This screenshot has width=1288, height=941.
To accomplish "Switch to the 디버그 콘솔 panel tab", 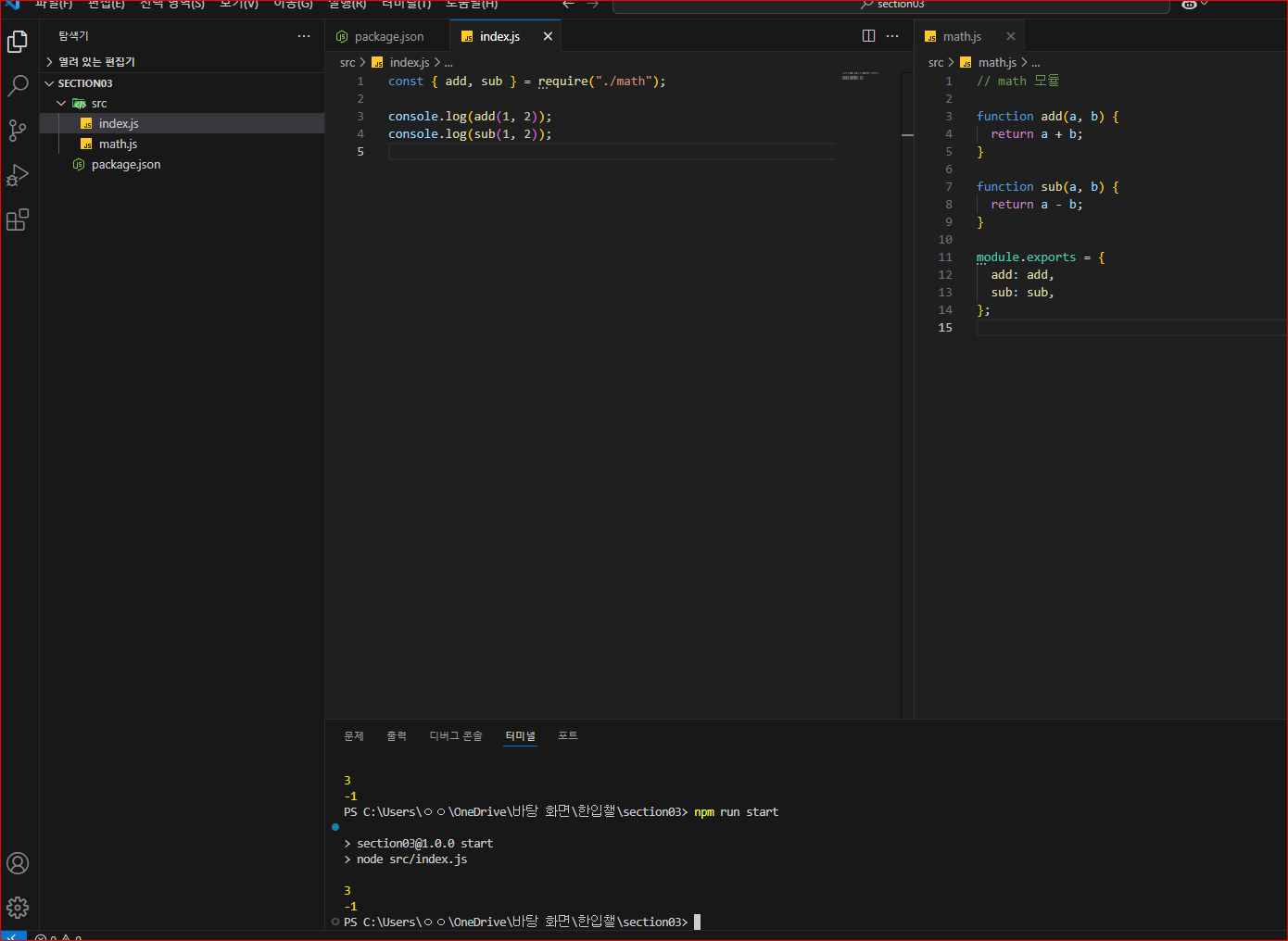I will coord(456,736).
